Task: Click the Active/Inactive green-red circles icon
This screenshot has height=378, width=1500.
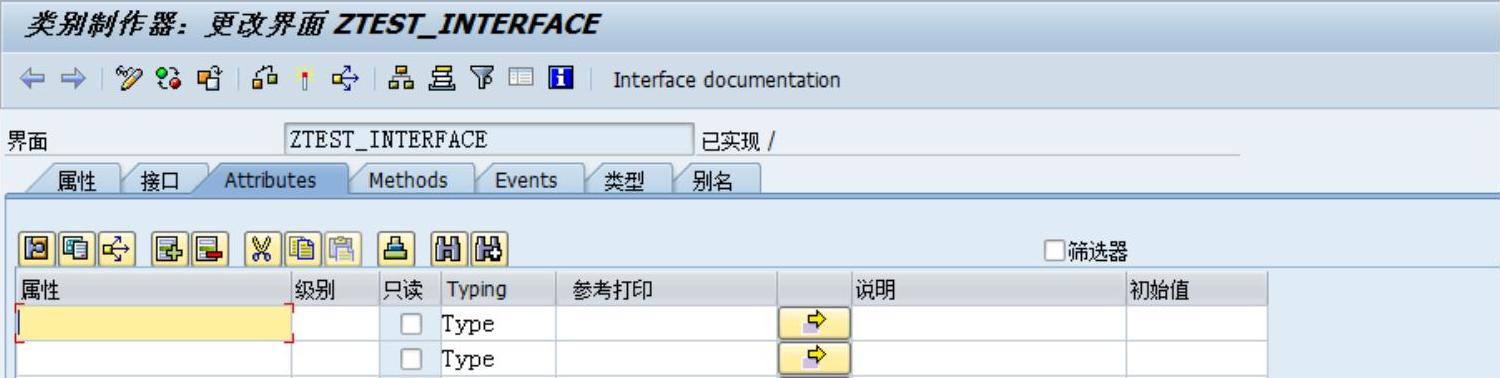Action: [x=168, y=79]
